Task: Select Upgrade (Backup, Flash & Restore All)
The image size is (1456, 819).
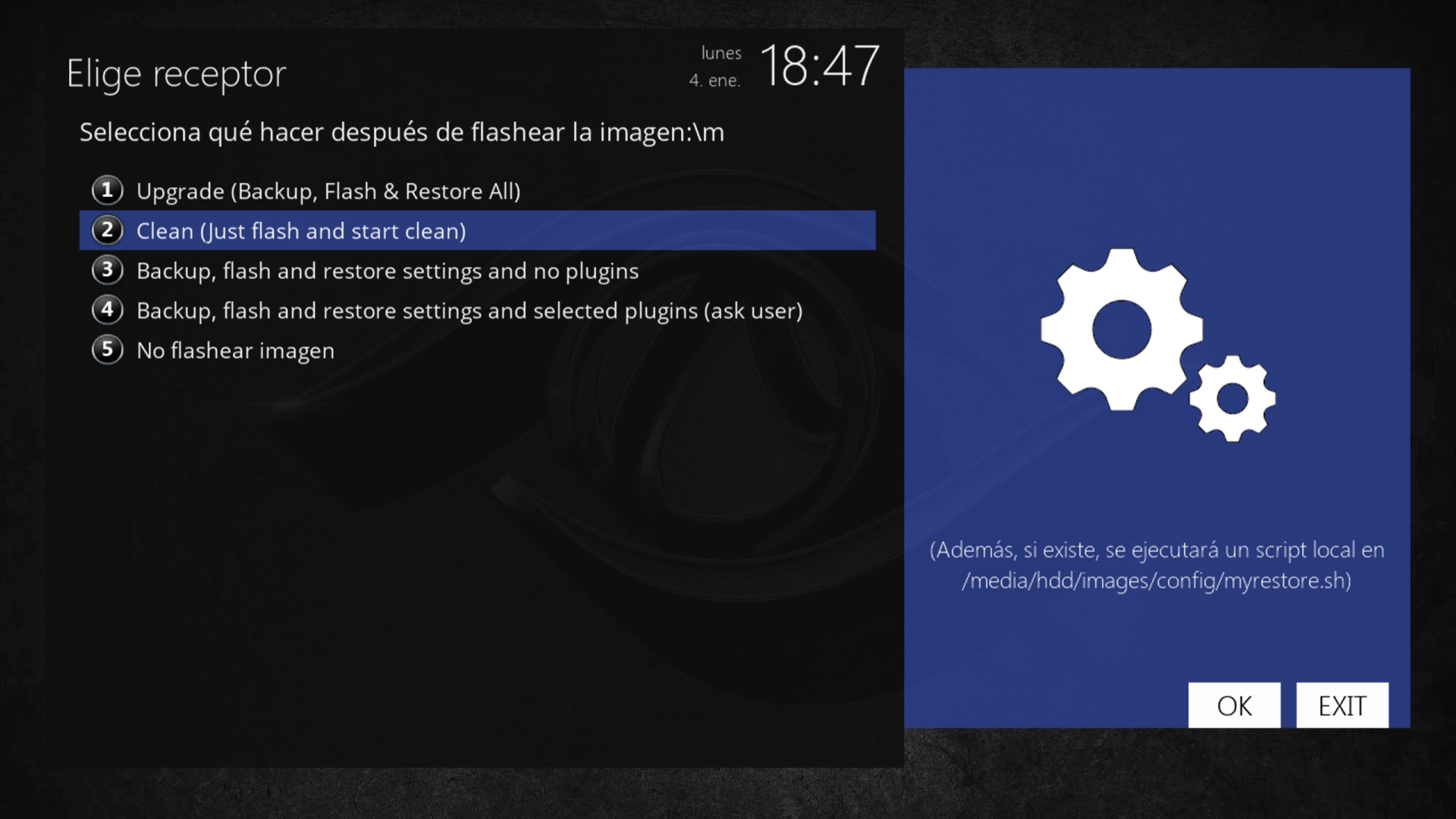Action: coord(328,191)
